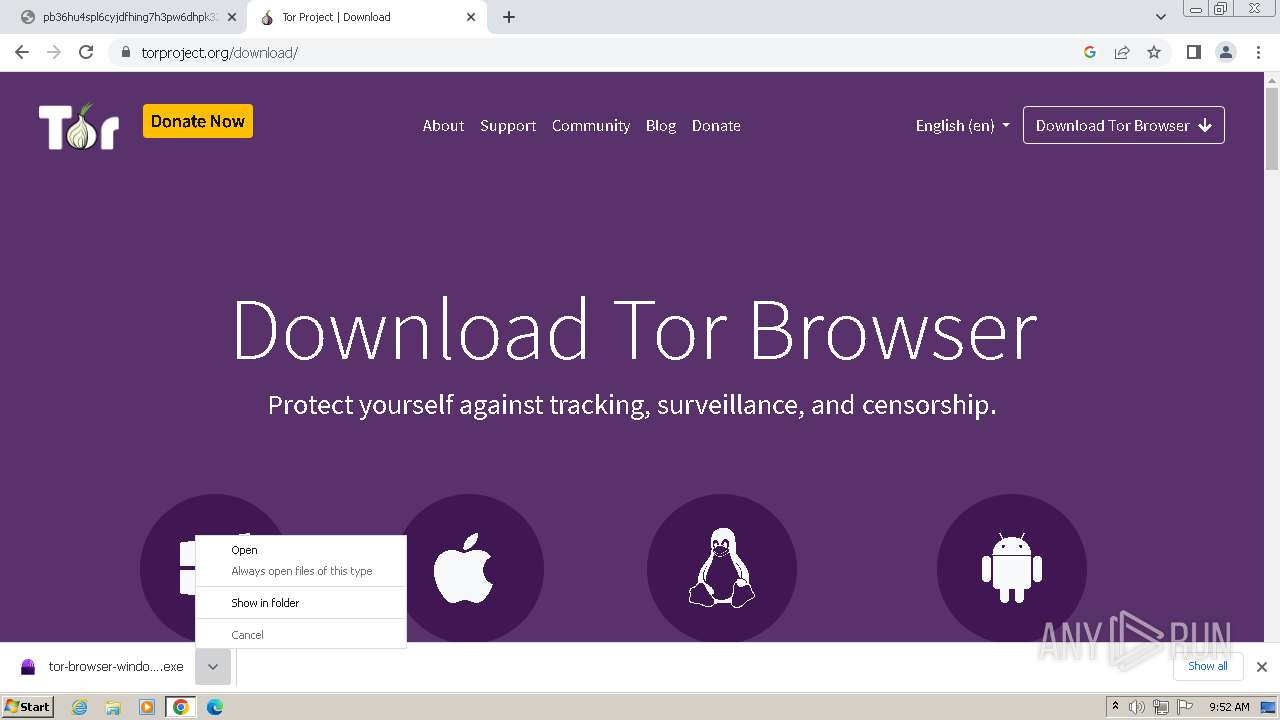The image size is (1280, 720).
Task: Open the Action Center flag icon
Action: pos(1185,707)
